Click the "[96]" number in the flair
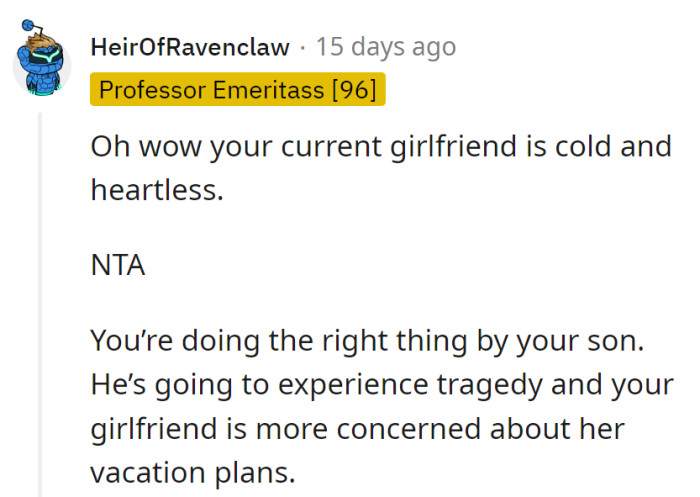700x497 pixels. point(354,90)
